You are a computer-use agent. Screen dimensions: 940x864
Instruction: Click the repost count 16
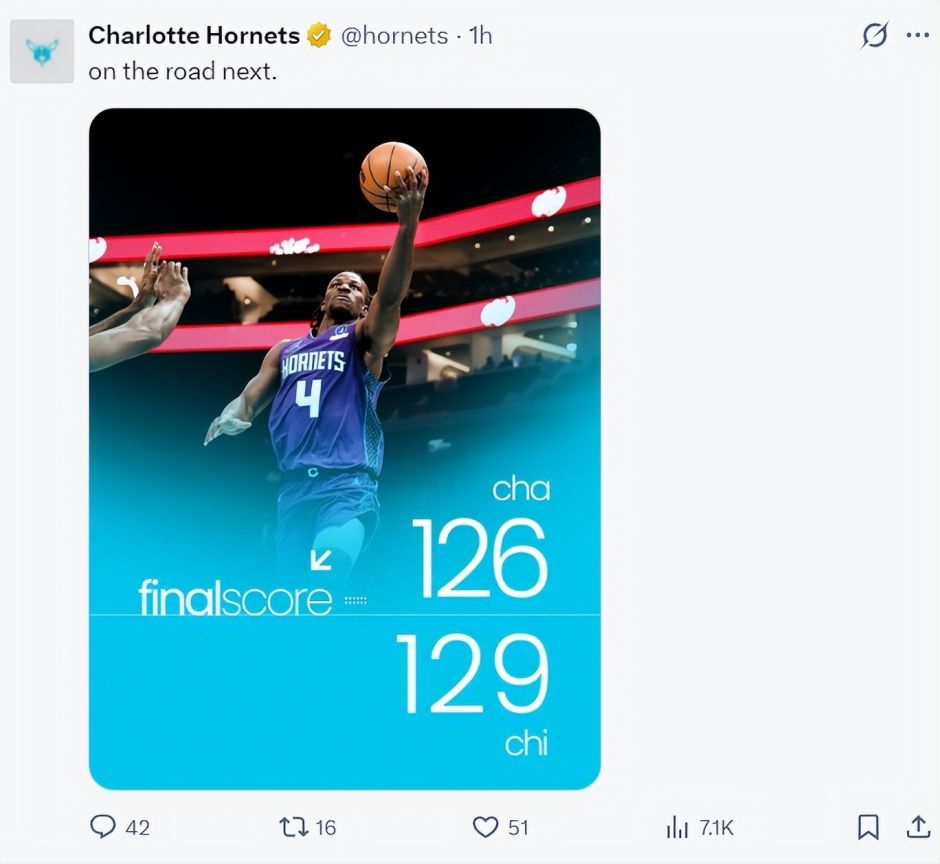click(326, 828)
